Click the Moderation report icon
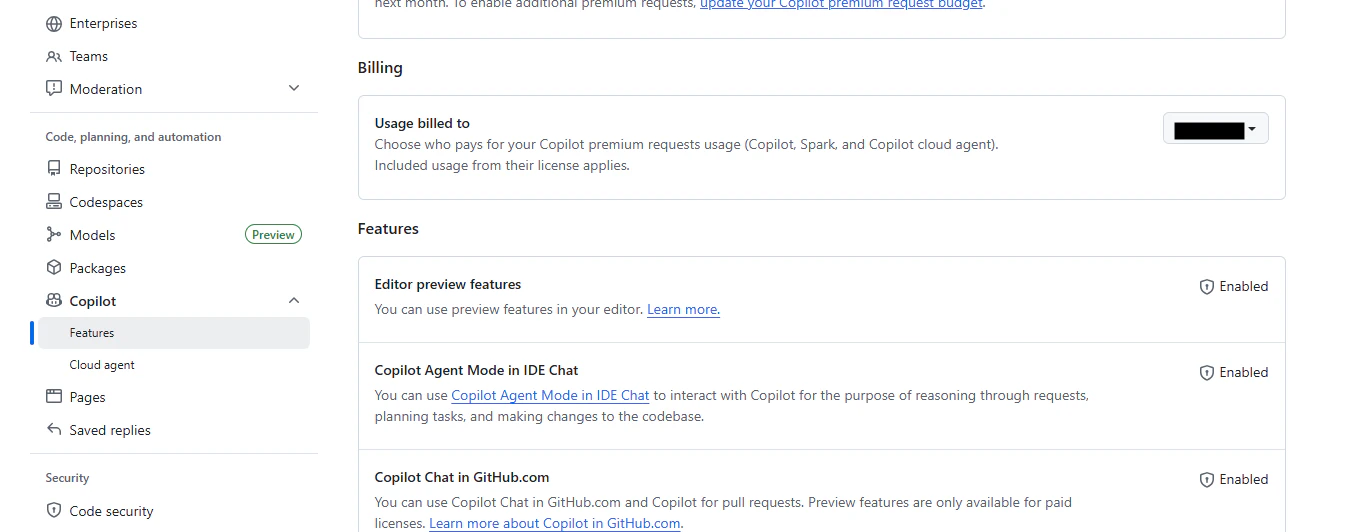This screenshot has height=532, width=1367. click(54, 89)
